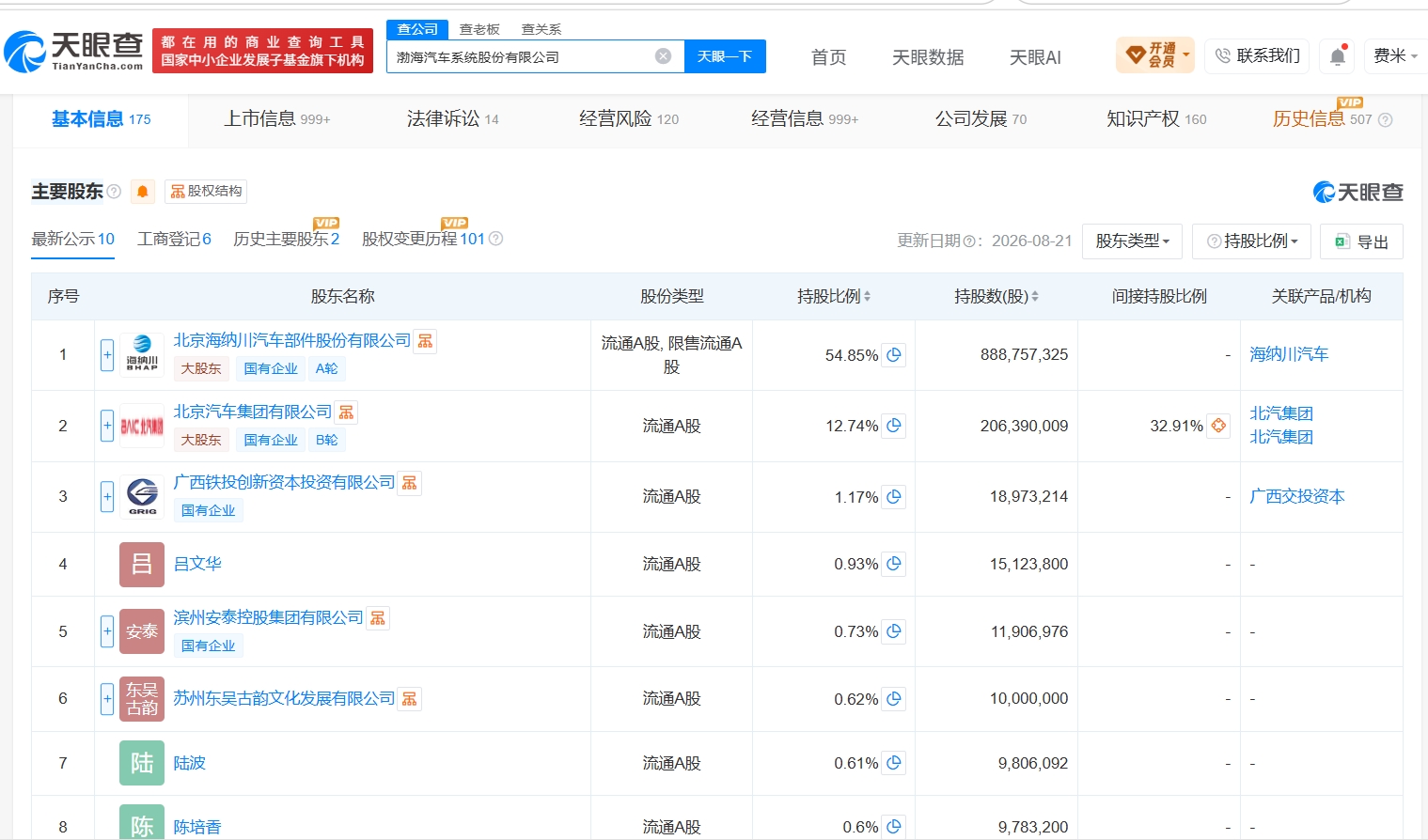Open the 费米 user account dropdown
Viewport: 1428px width, 840px height.
(1395, 56)
